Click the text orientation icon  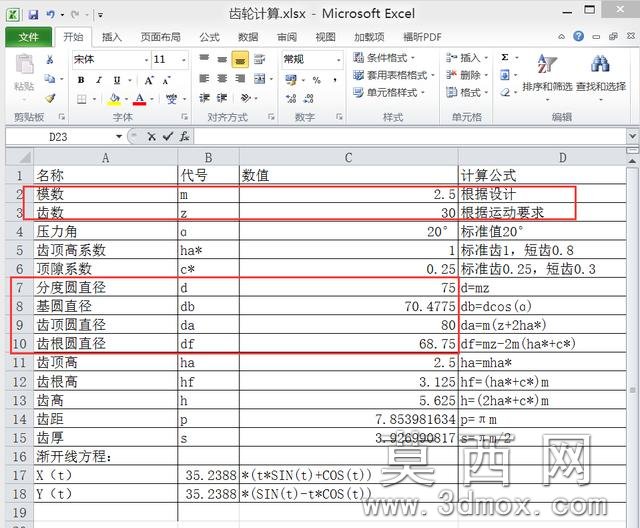[x=246, y=98]
